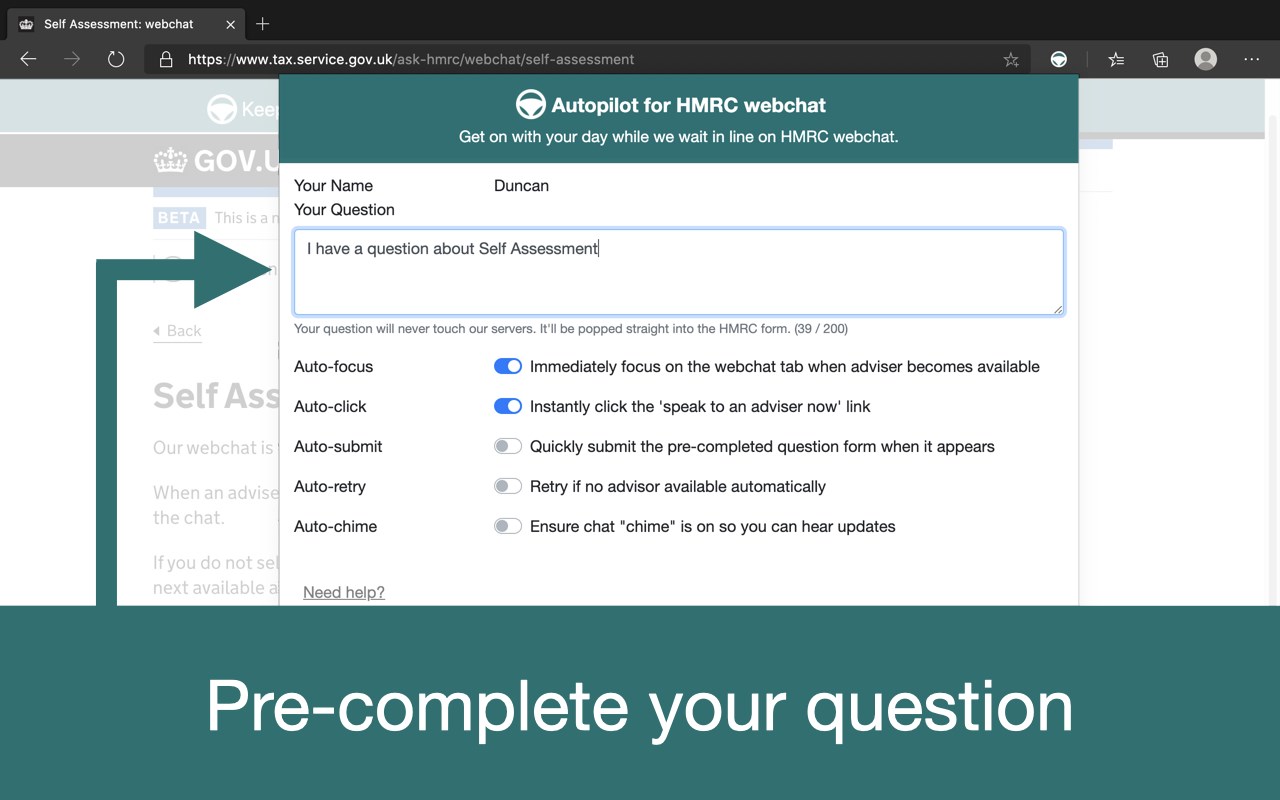This screenshot has width=1280, height=800.
Task: Click 'Retry if no advisor available automatically' text
Action: click(678, 487)
